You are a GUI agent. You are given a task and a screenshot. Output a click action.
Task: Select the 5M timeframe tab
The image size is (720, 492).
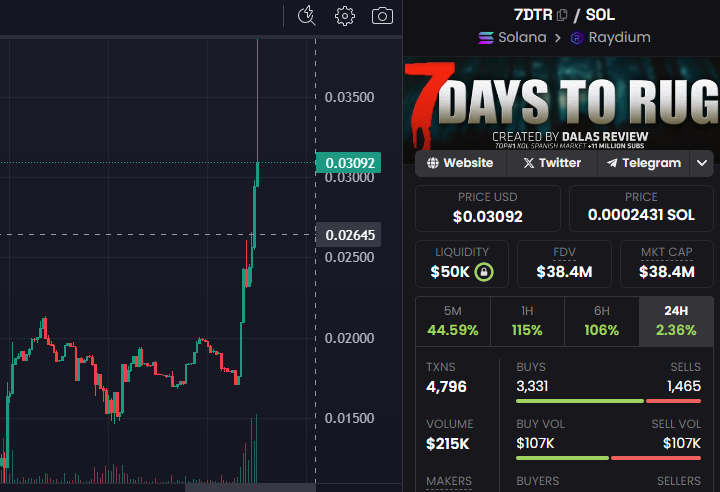[x=453, y=321]
